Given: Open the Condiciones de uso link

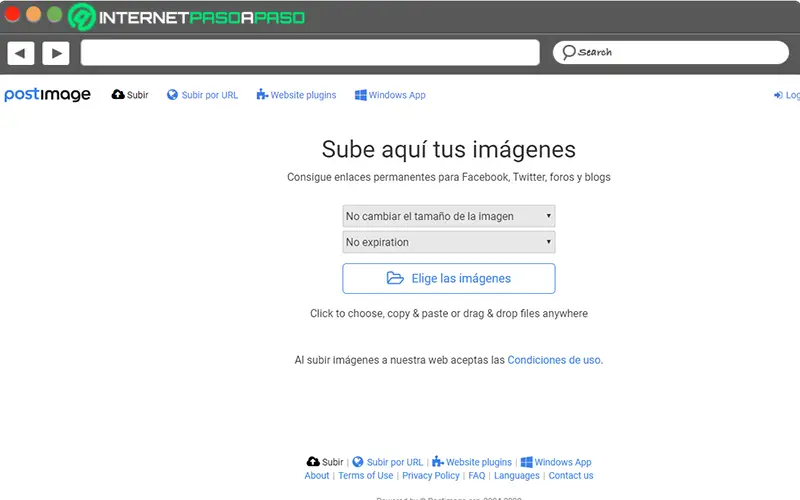Looking at the screenshot, I should pyautogui.click(x=554, y=360).
